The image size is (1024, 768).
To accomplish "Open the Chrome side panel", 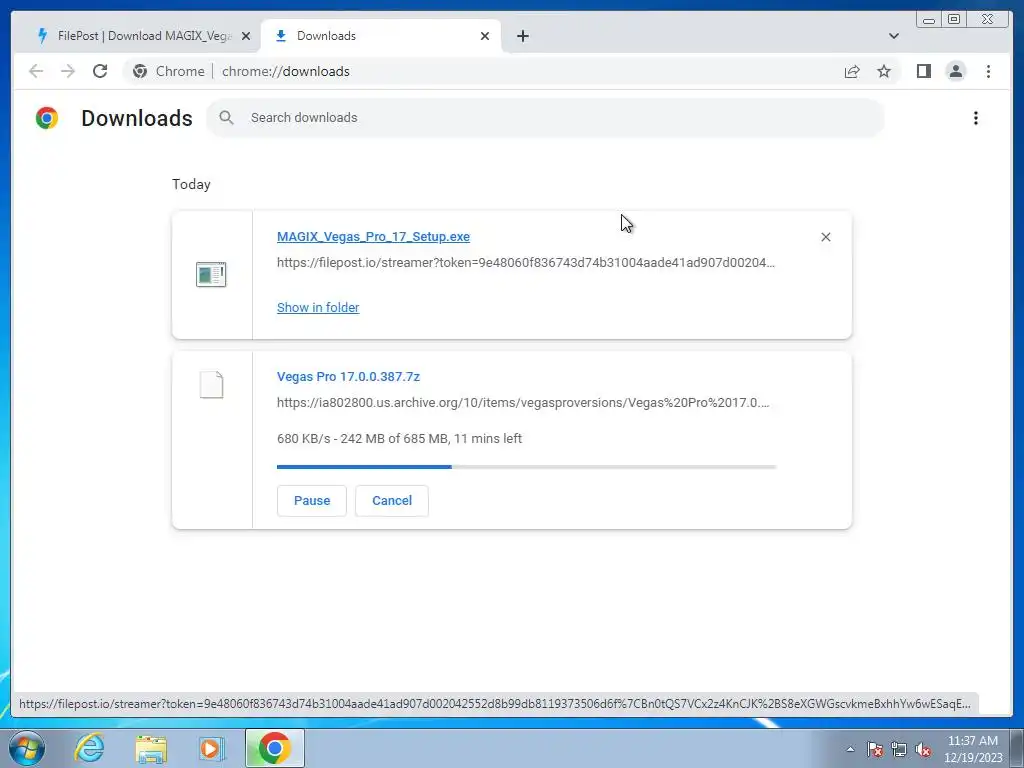I will pyautogui.click(x=923, y=71).
